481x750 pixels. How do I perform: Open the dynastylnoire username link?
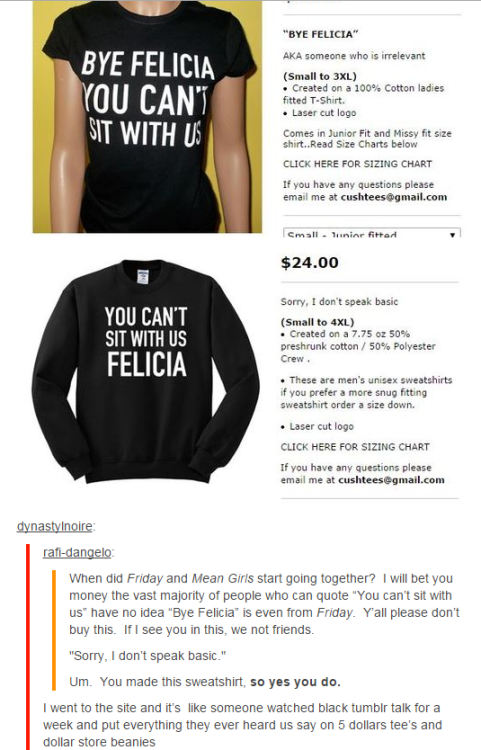(55, 526)
